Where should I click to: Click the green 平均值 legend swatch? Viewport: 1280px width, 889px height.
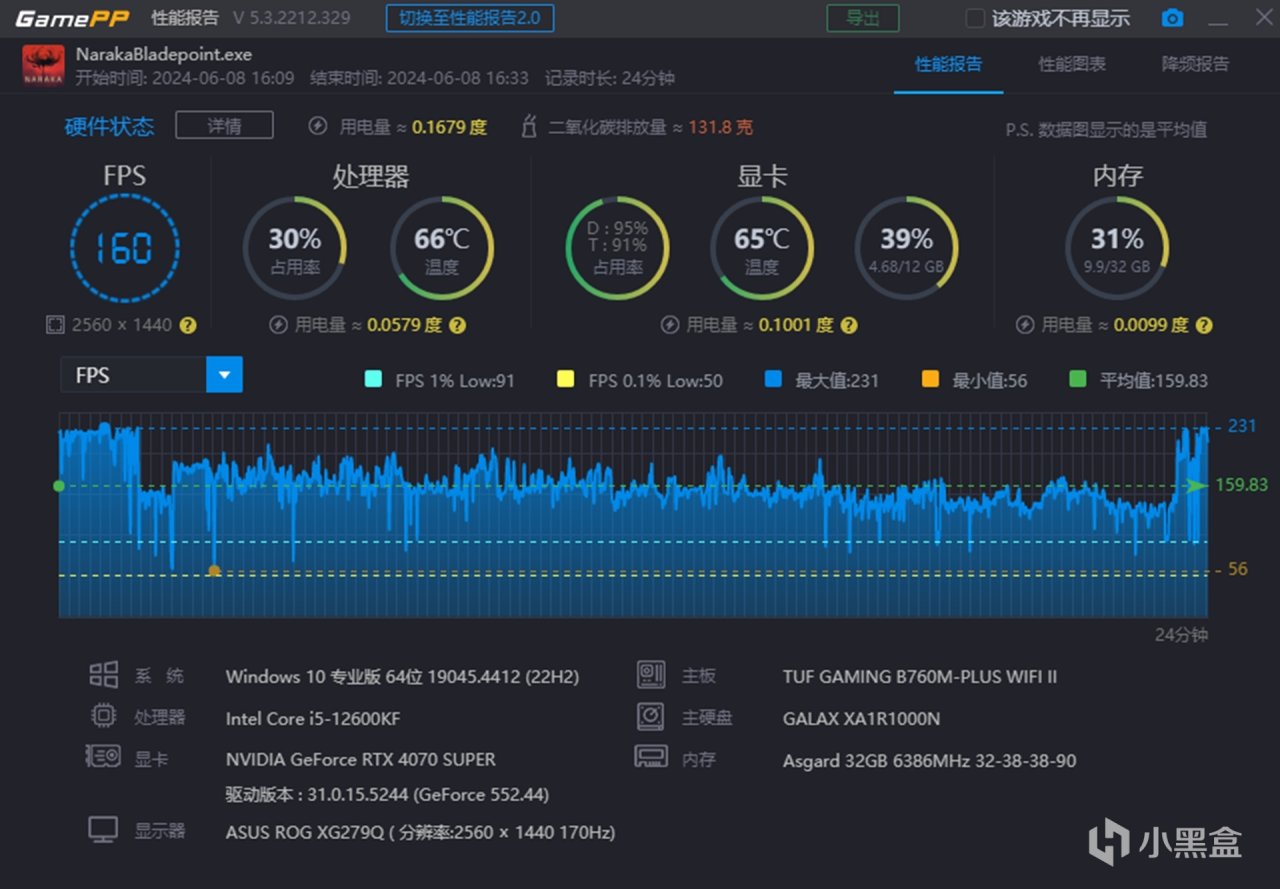click(x=1077, y=379)
